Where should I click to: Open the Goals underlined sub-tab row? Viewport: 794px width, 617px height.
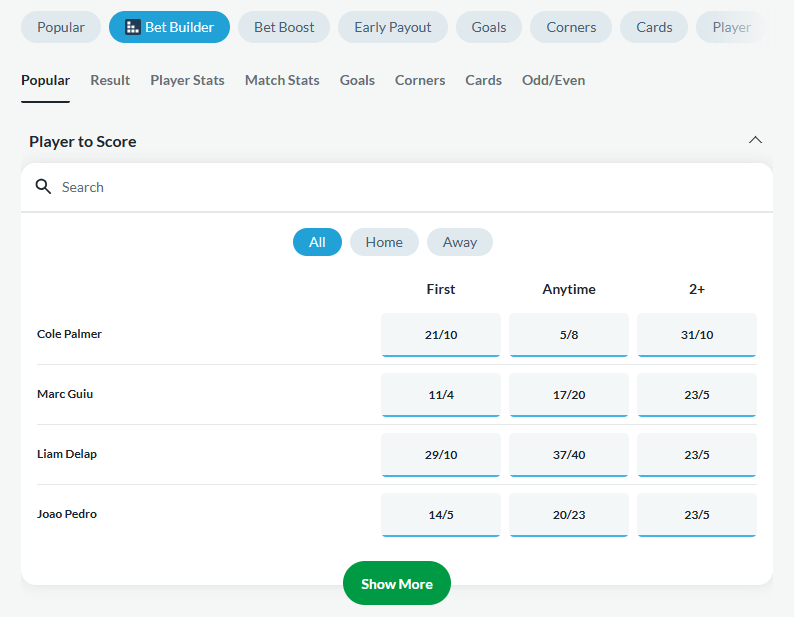[357, 80]
